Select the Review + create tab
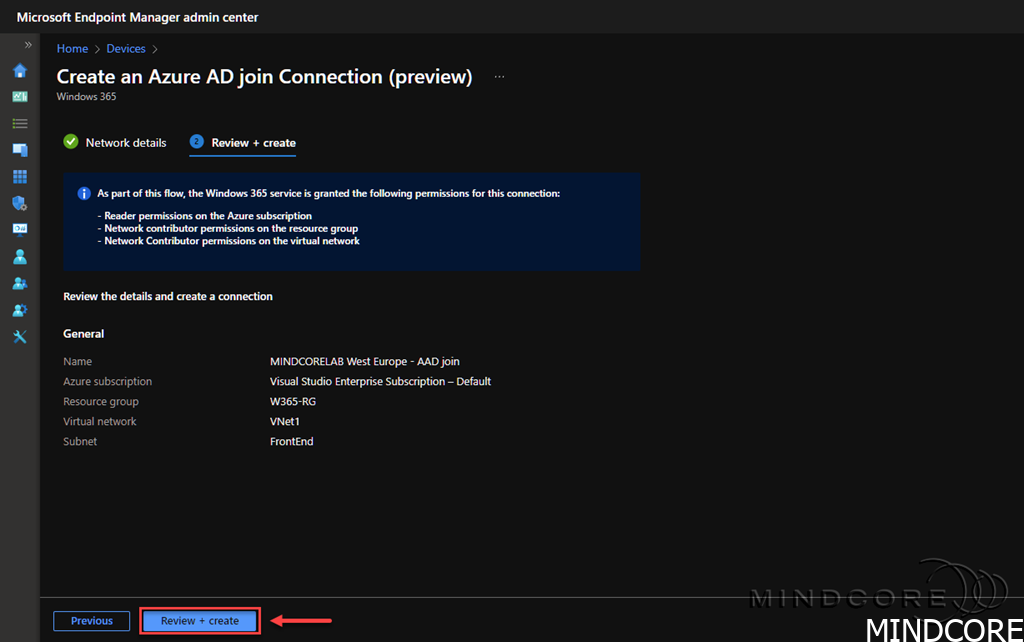The width and height of the screenshot is (1024, 642). (253, 143)
